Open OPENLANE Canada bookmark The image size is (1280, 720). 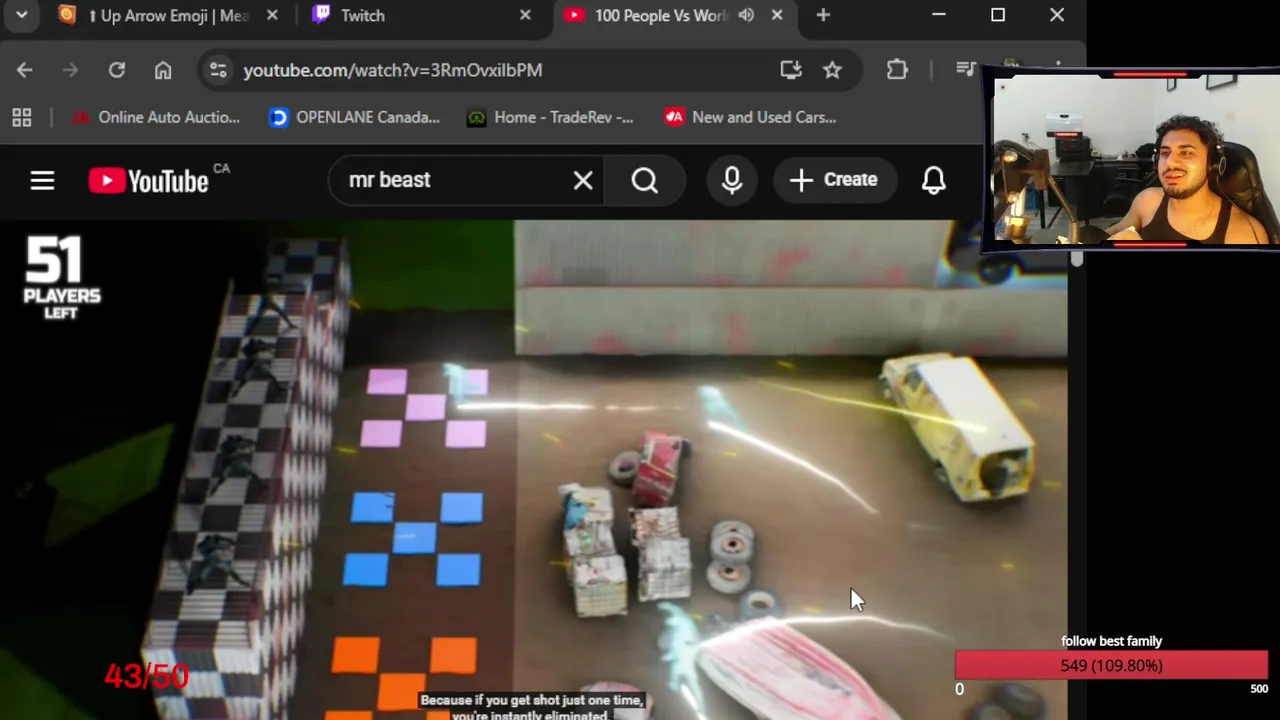point(355,118)
